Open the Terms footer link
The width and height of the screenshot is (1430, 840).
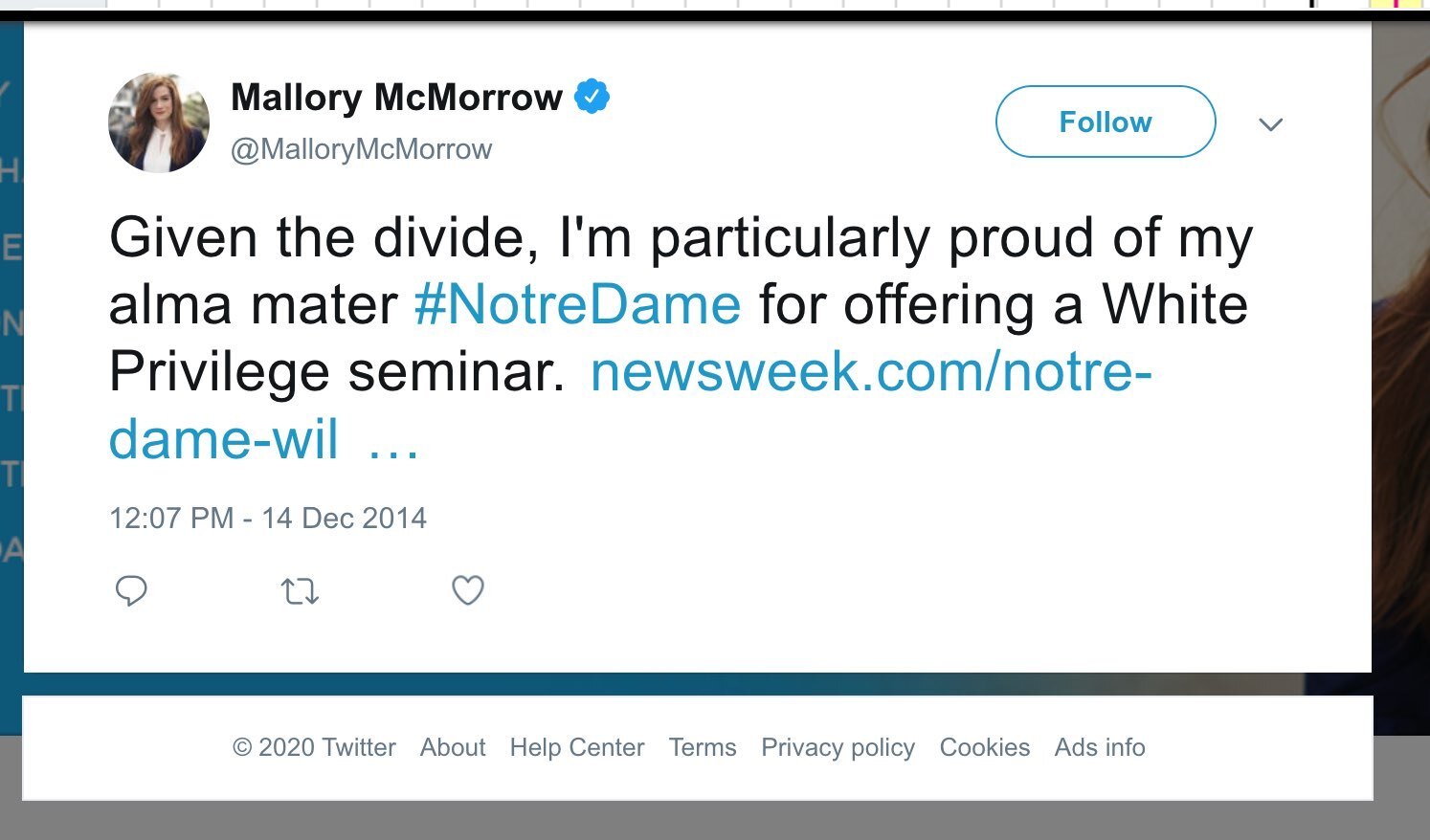pyautogui.click(x=703, y=747)
